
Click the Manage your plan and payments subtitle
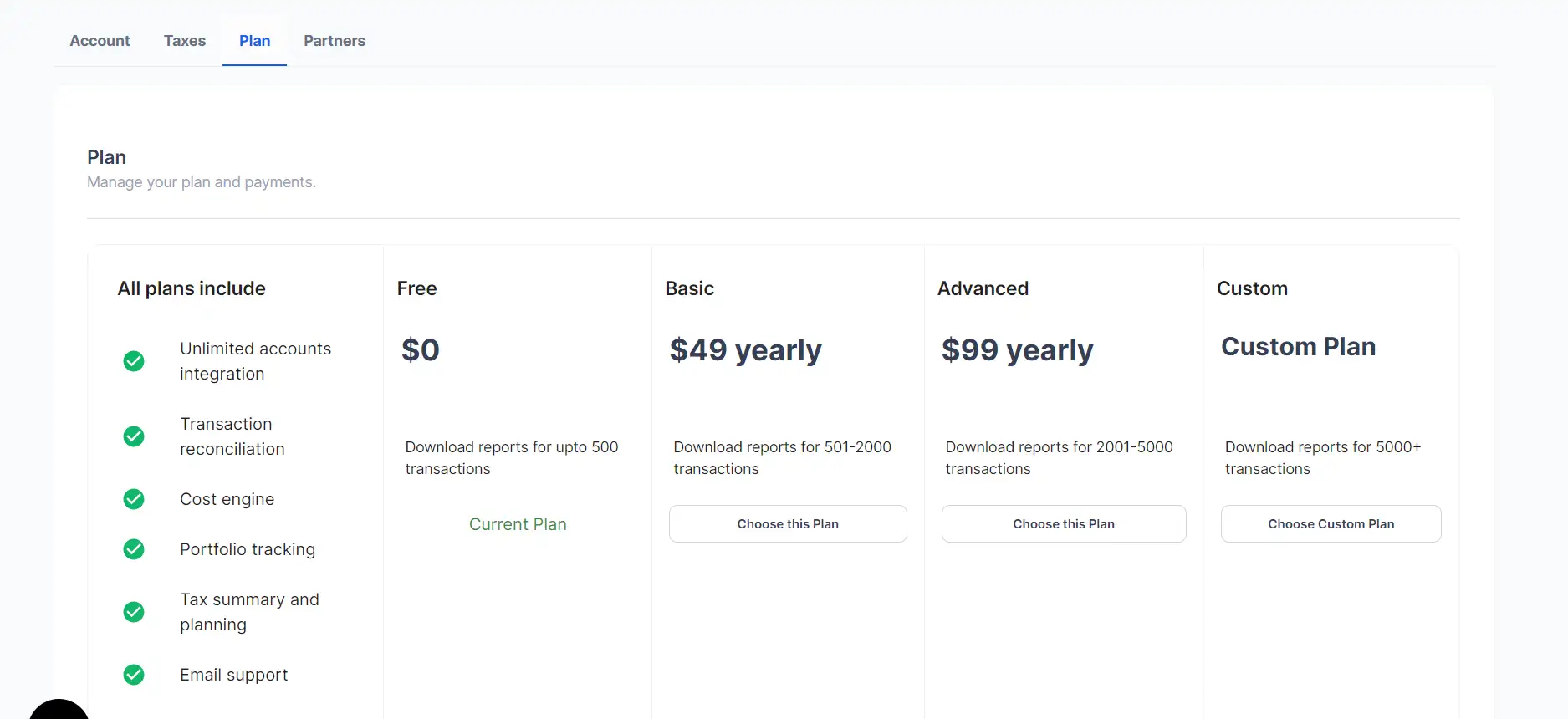click(x=202, y=182)
